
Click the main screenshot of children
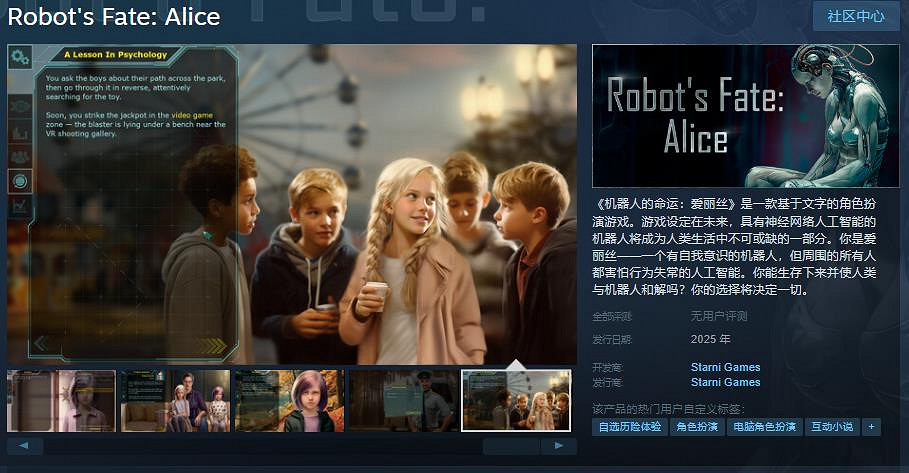pyautogui.click(x=292, y=204)
